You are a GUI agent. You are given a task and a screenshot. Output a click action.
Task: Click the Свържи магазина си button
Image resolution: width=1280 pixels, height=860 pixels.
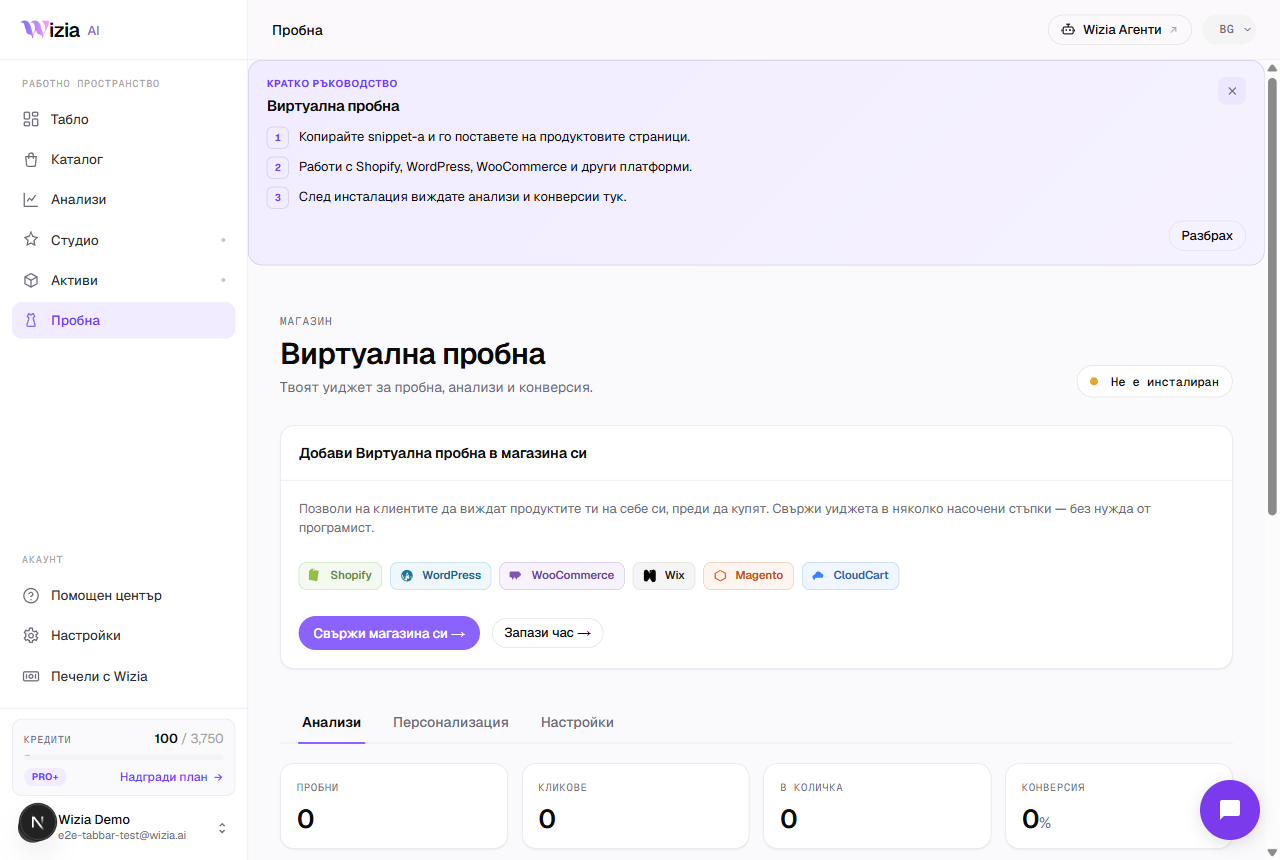(x=389, y=633)
